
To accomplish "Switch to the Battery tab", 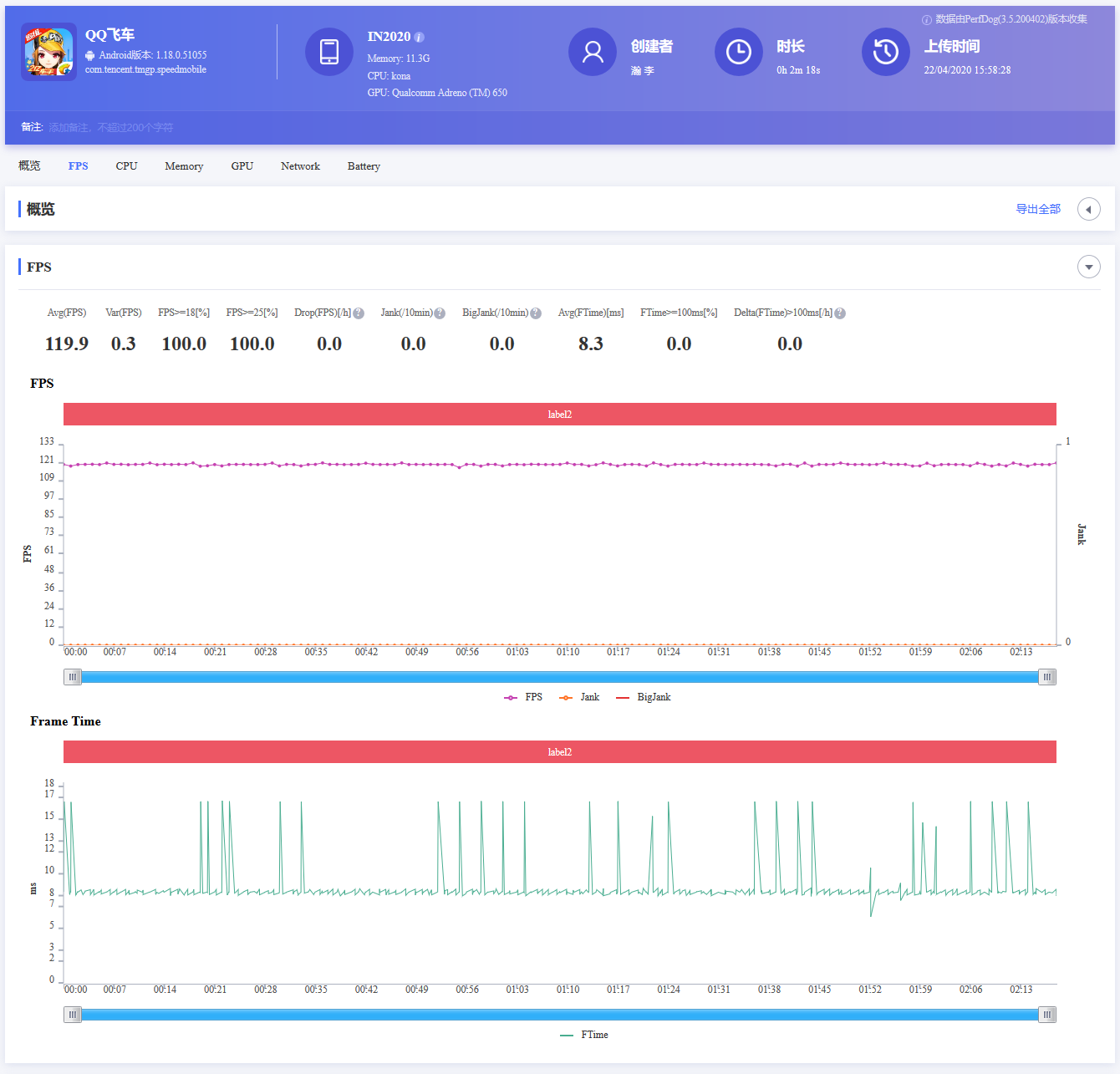I will click(x=364, y=166).
